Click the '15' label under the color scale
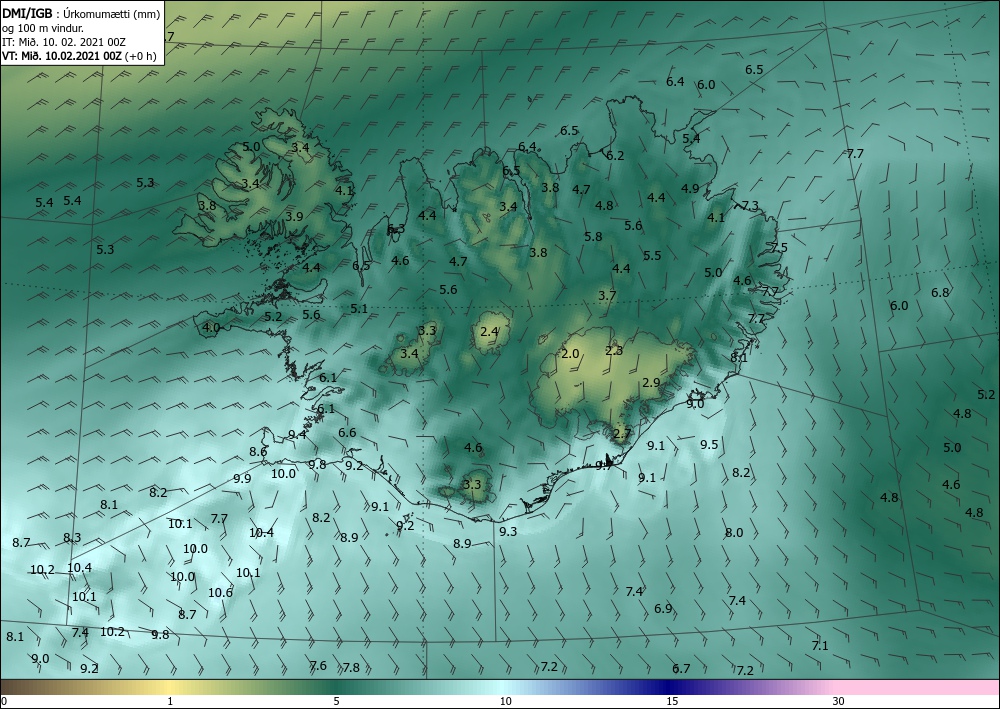1000x709 pixels. [672, 701]
